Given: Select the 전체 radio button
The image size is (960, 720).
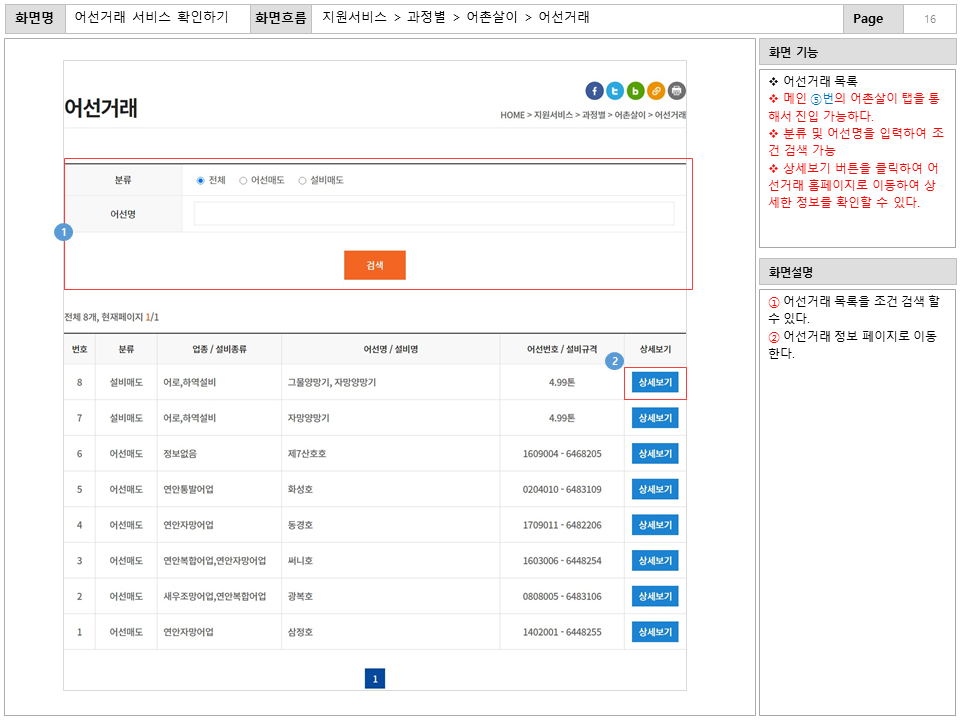Looking at the screenshot, I should [x=200, y=180].
